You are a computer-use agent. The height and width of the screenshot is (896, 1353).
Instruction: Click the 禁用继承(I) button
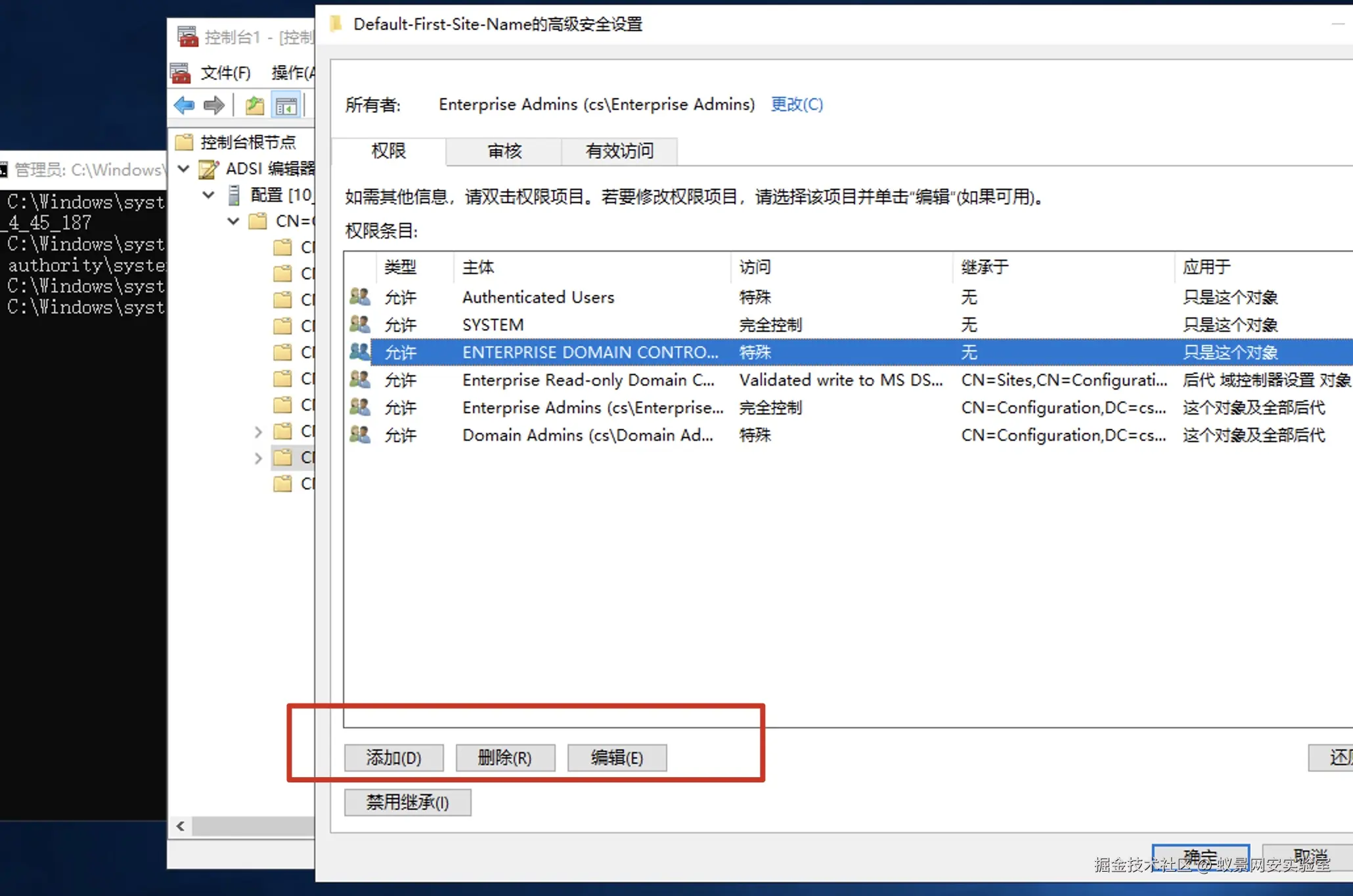[x=407, y=802]
